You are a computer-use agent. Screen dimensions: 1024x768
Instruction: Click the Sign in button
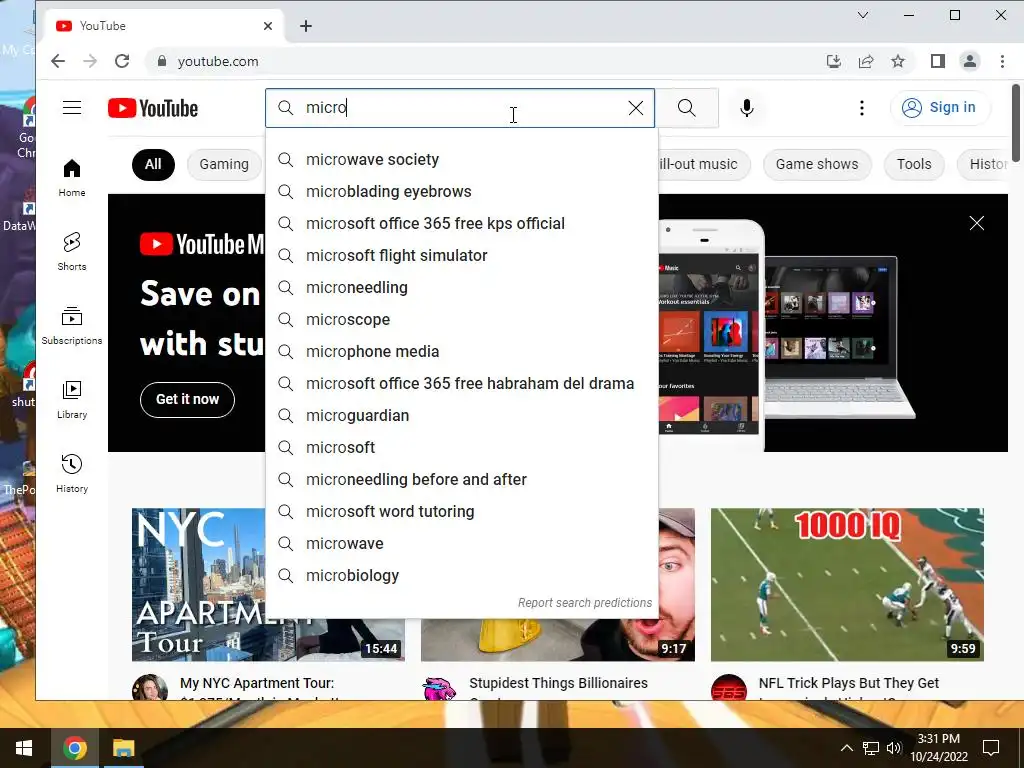coord(939,108)
